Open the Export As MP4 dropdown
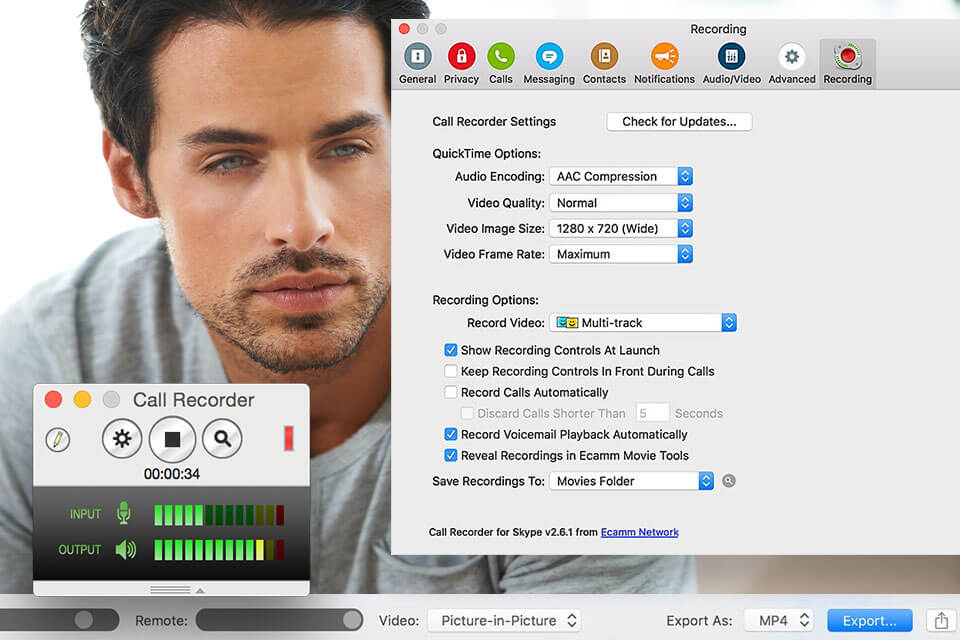 point(779,620)
